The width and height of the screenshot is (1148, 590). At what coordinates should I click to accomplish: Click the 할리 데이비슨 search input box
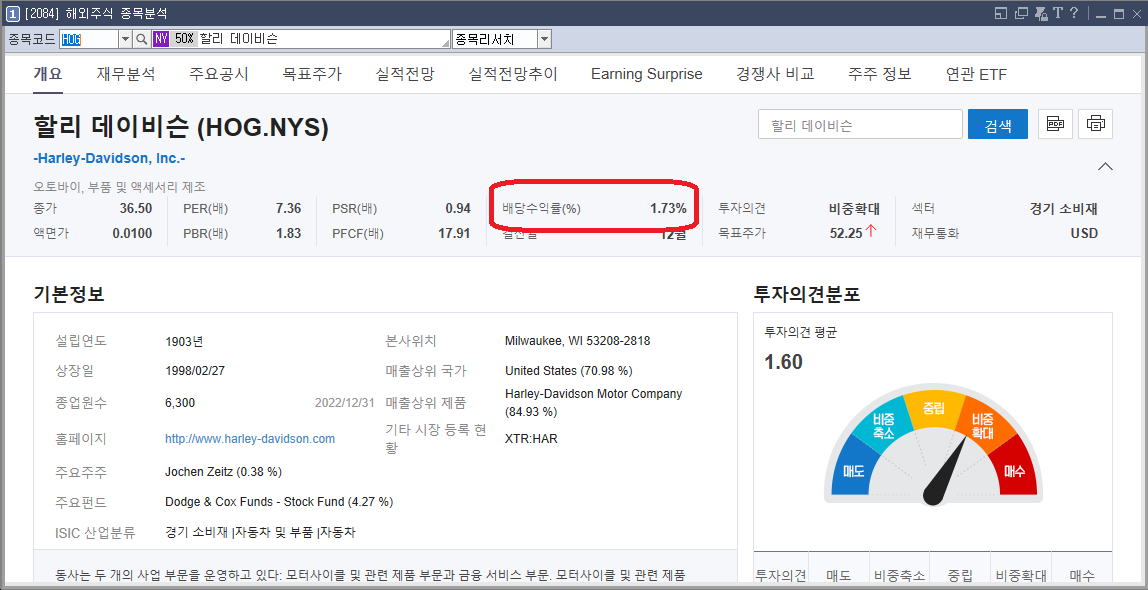pos(860,124)
